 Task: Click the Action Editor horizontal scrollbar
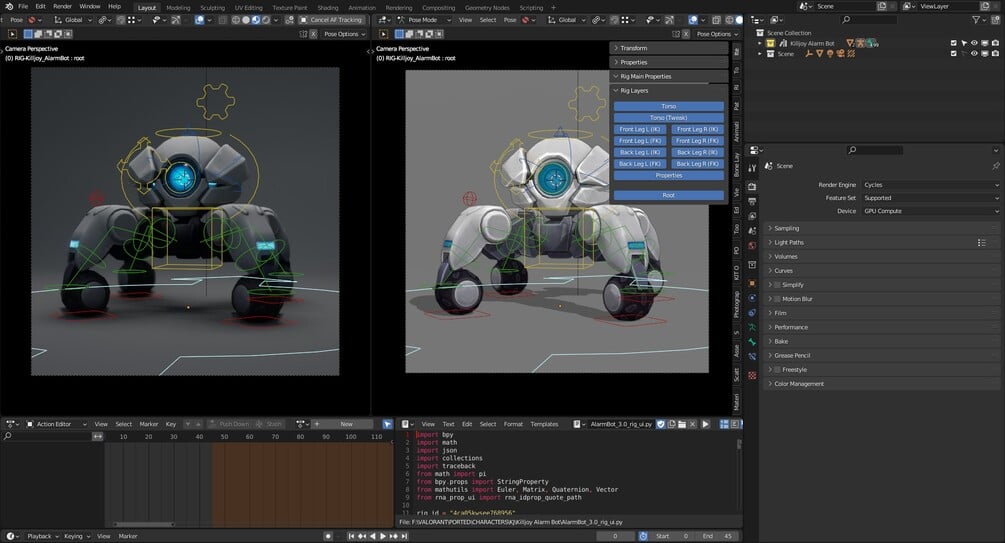pyautogui.click(x=144, y=524)
